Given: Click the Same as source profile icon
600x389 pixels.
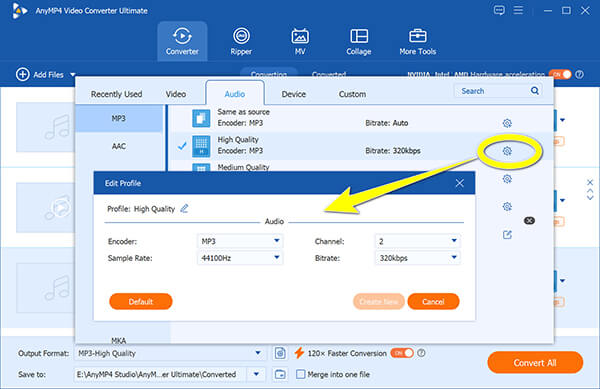Looking at the screenshot, I should (x=201, y=118).
